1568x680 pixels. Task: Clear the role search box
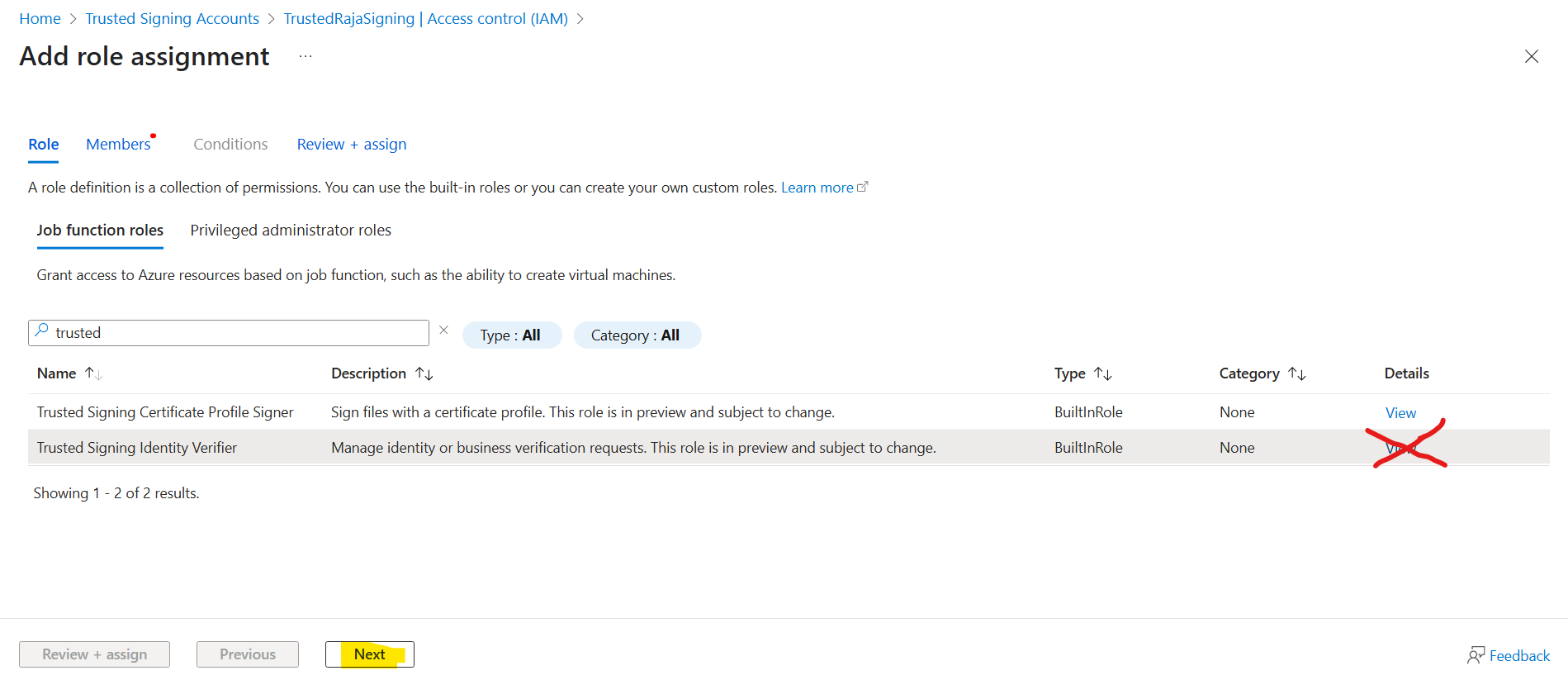pos(443,330)
